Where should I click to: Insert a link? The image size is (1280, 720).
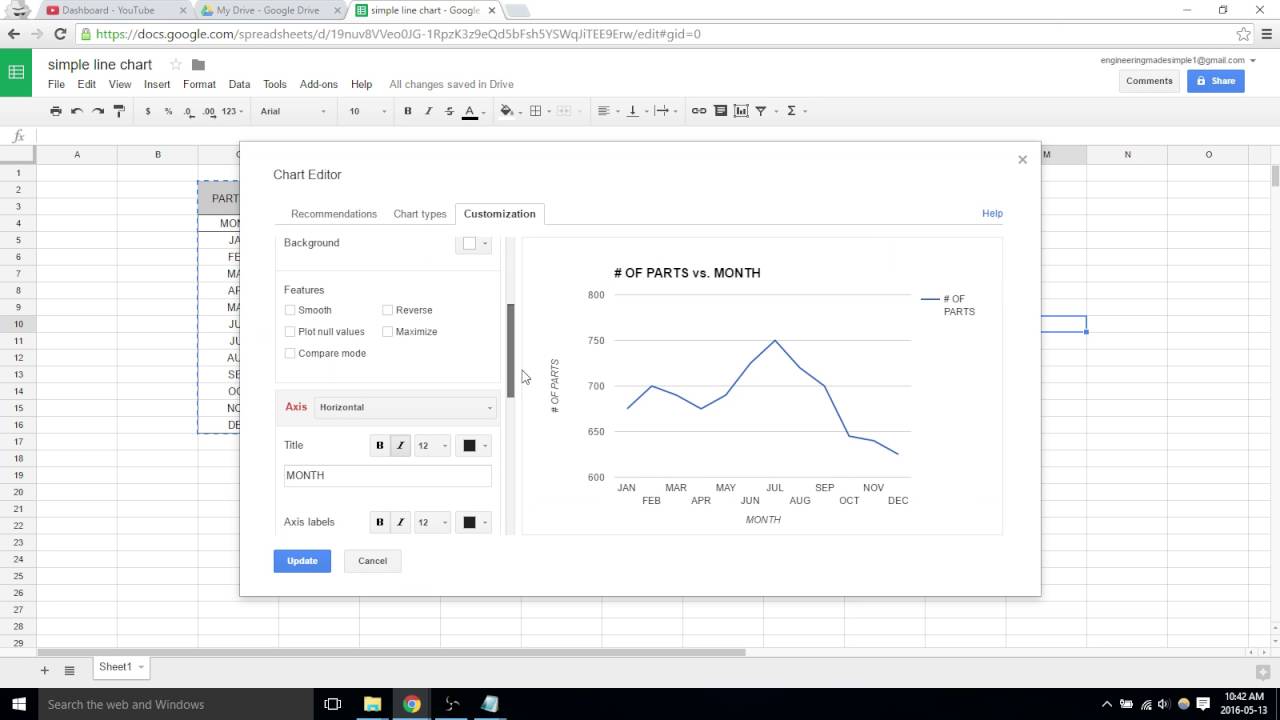699,111
